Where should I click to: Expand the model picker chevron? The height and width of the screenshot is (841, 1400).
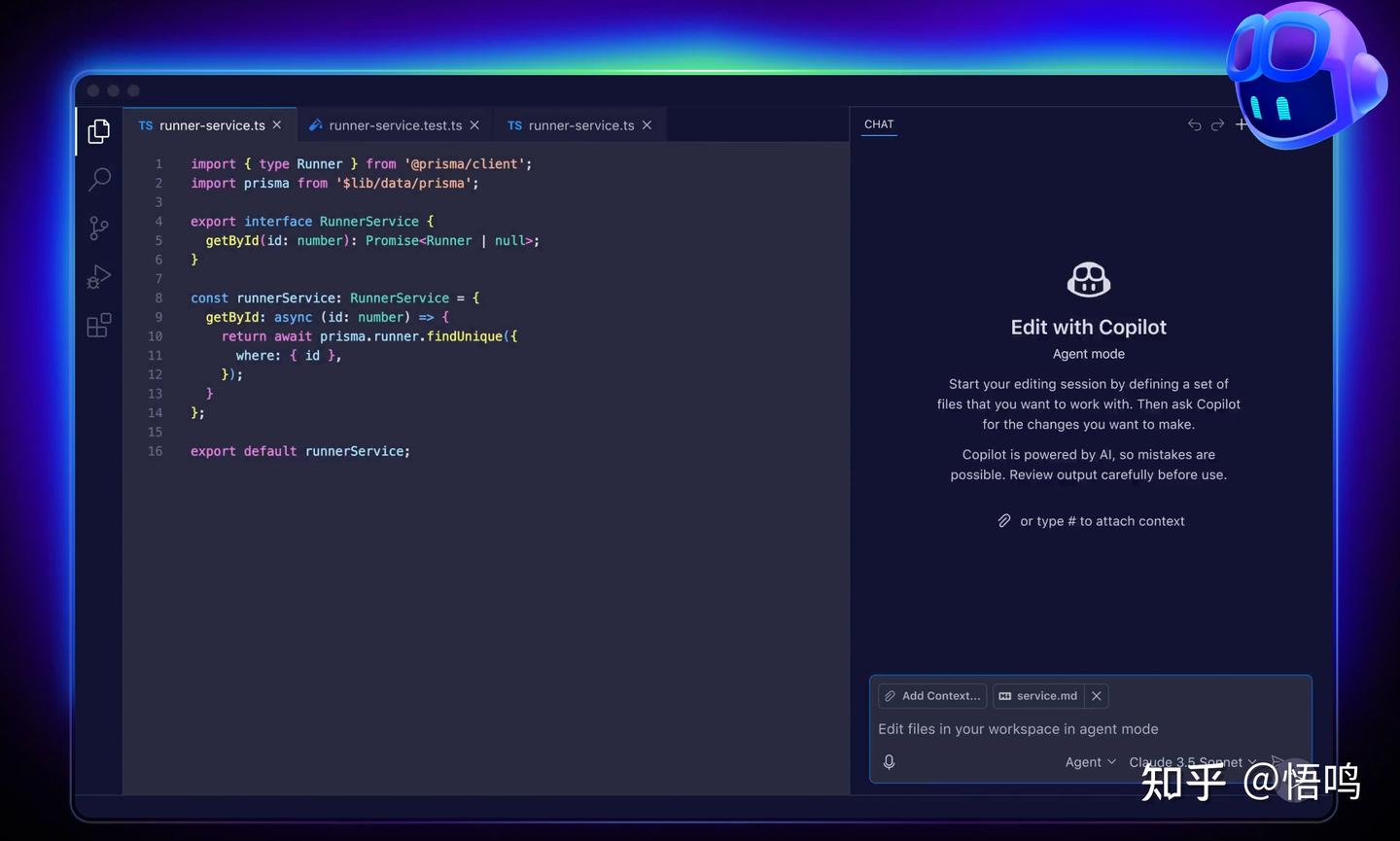coord(1254,761)
